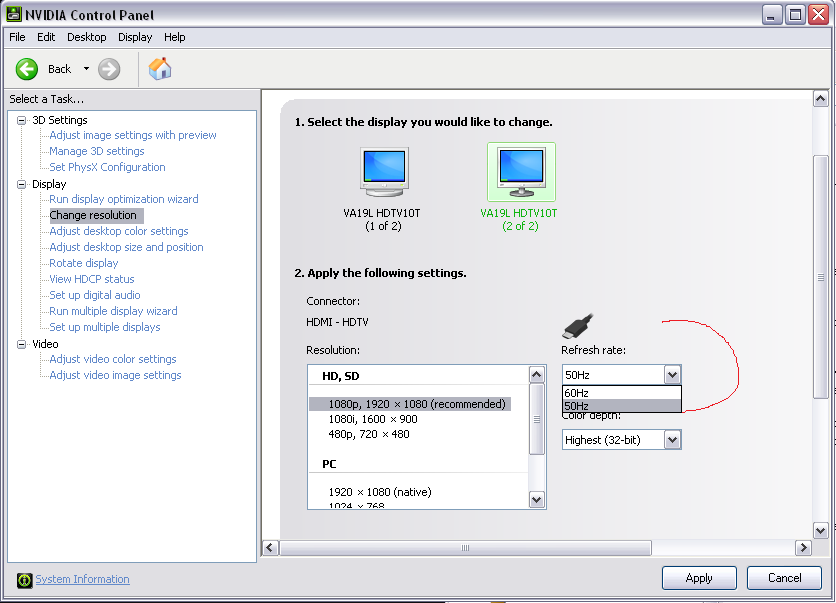Select 480p, 720 × 480 resolution

(369, 434)
